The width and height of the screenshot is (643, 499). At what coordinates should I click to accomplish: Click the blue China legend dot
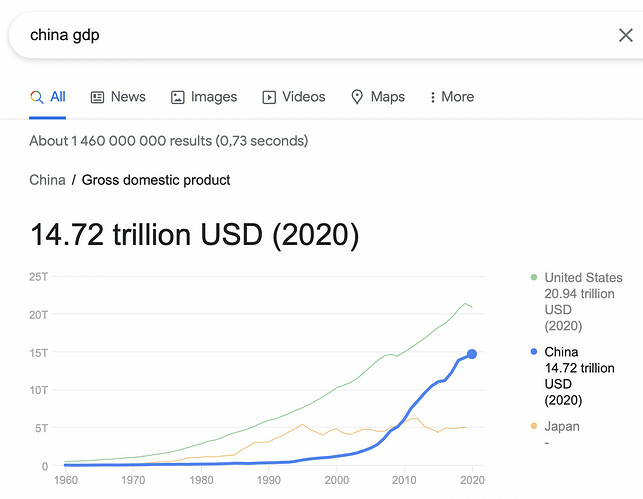coord(534,351)
